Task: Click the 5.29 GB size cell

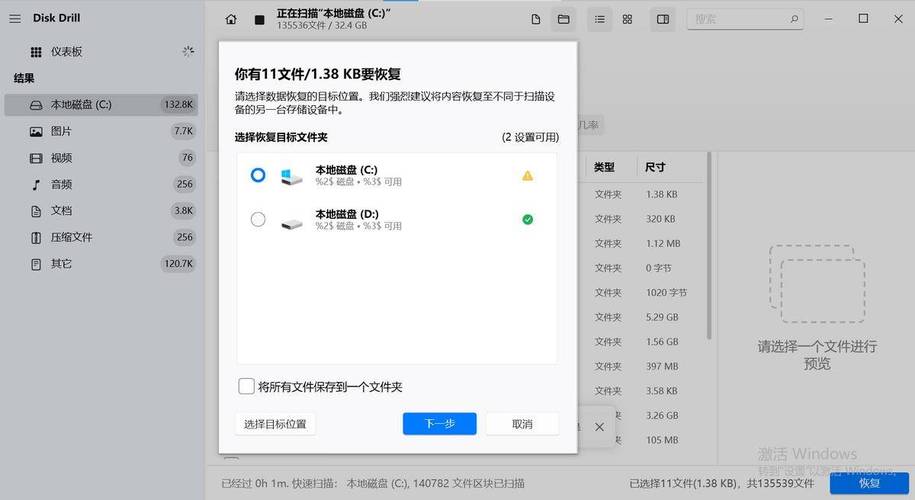Action: (662, 317)
